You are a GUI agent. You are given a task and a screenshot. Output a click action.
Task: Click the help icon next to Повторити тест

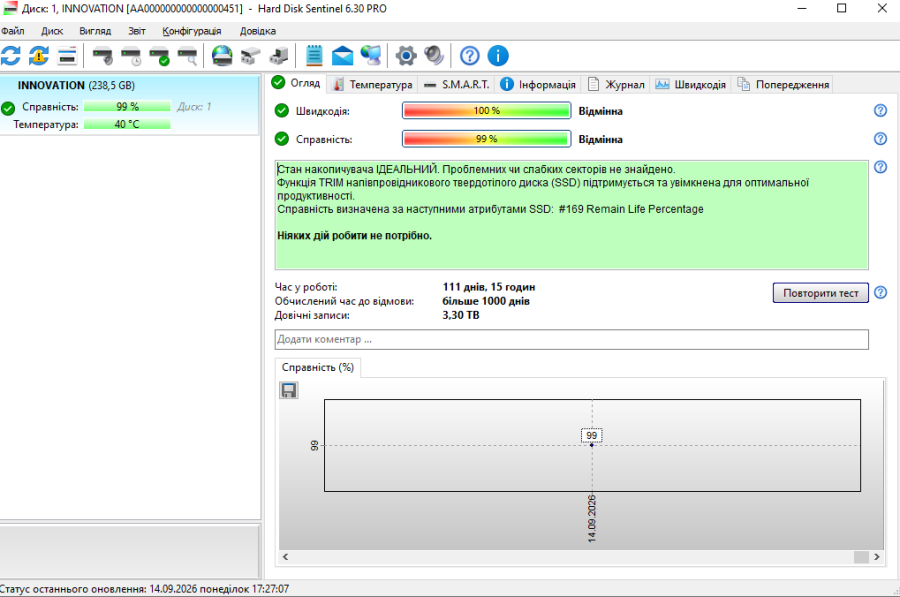pos(880,293)
